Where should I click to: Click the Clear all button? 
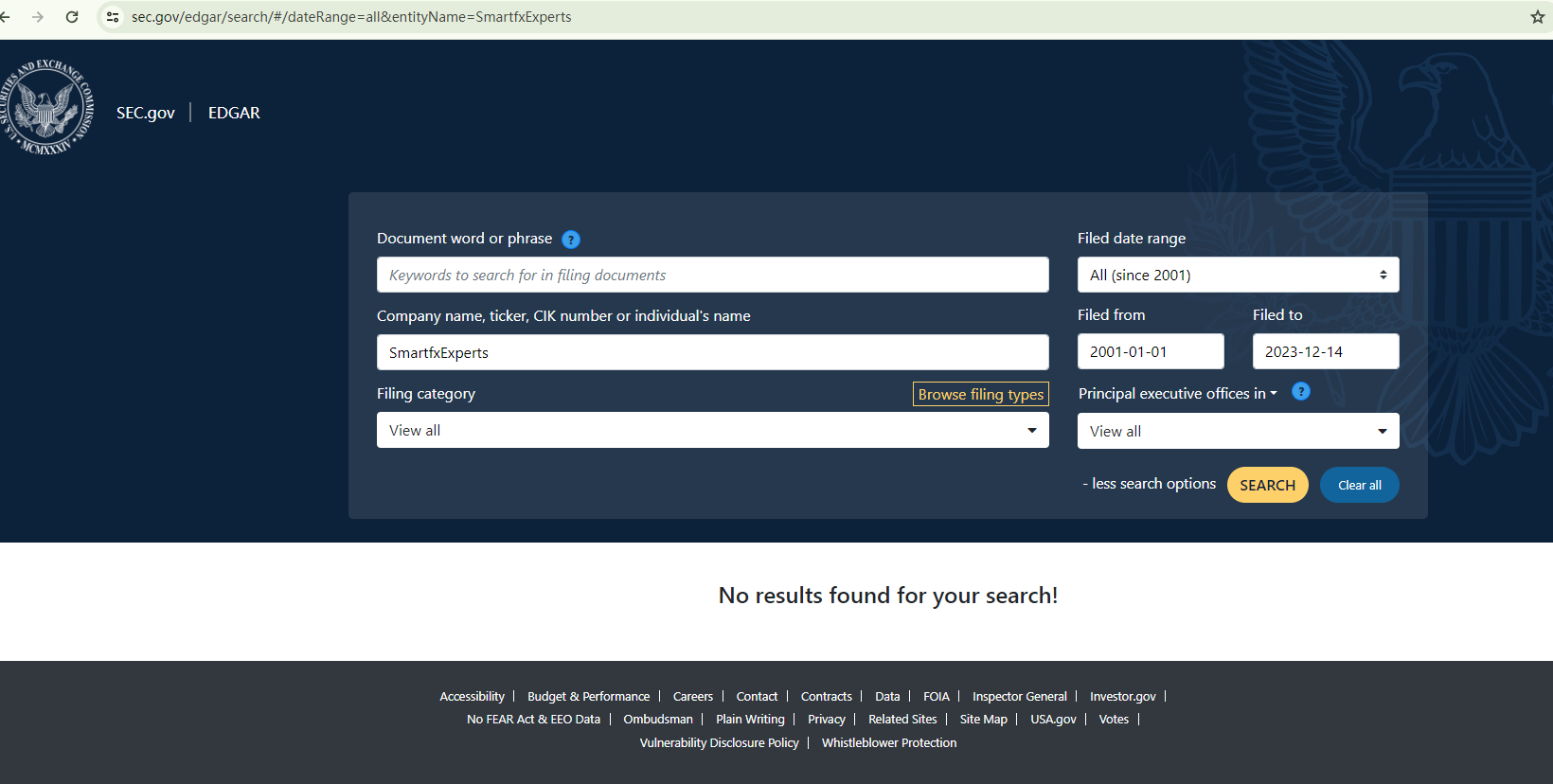pos(1359,485)
